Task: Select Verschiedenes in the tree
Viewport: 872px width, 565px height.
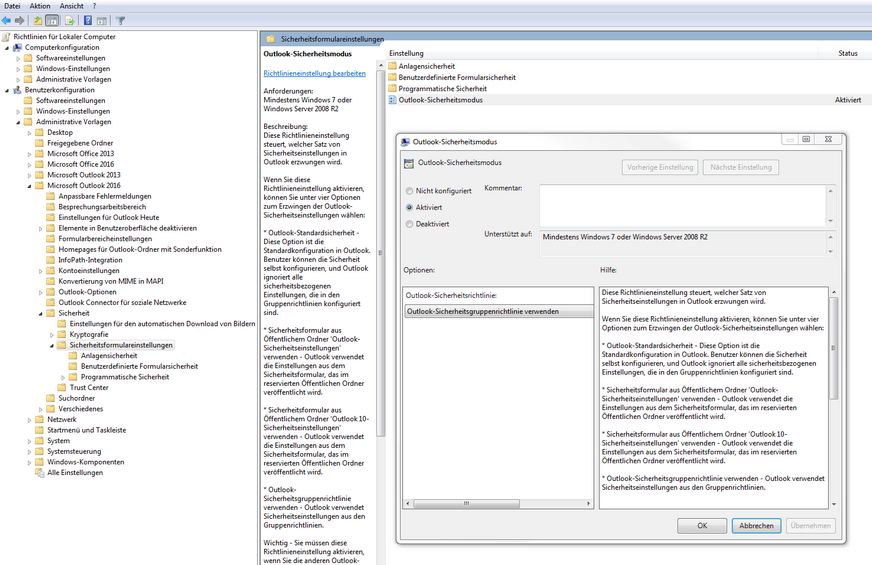Action: click(81, 409)
